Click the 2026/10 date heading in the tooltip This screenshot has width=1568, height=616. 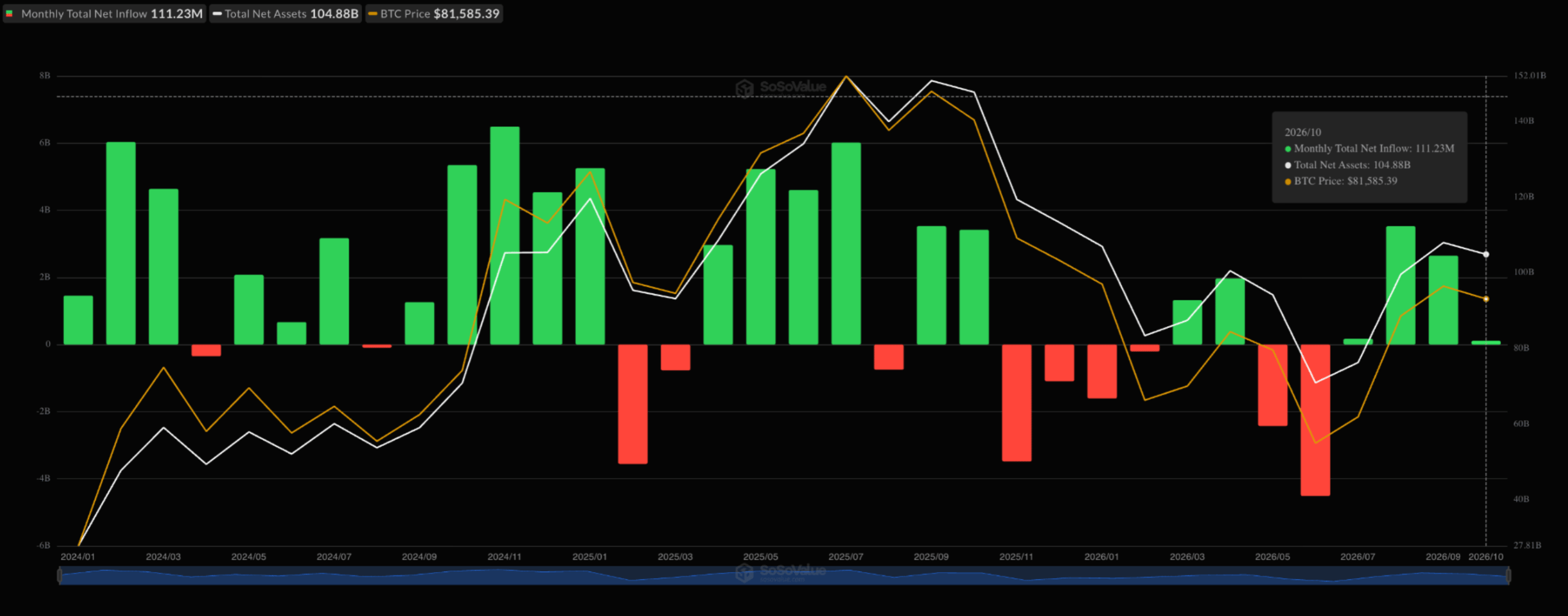[x=1303, y=132]
